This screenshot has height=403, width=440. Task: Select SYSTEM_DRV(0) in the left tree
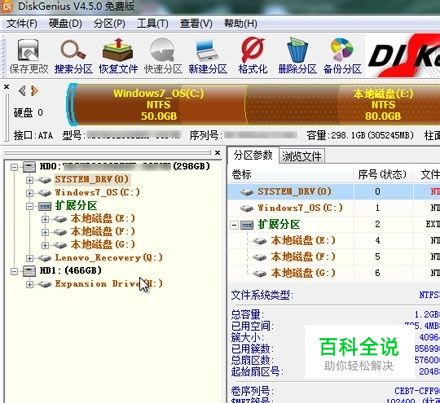pos(92,179)
